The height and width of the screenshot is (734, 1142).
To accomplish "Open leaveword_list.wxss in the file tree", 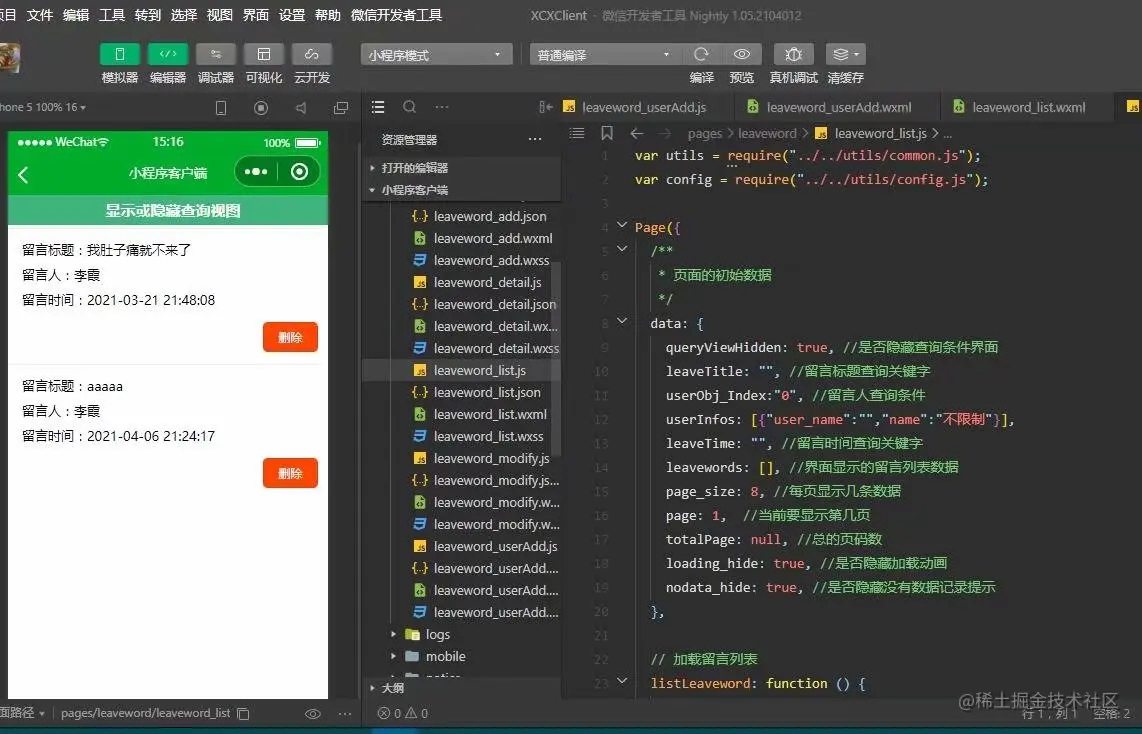I will coord(488,436).
